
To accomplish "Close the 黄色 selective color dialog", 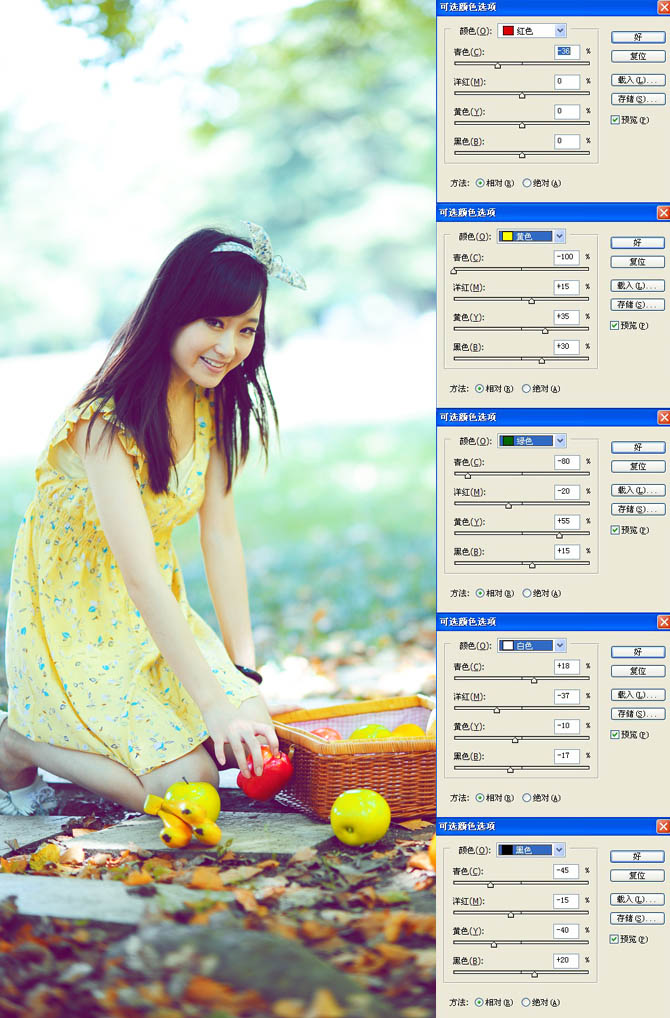I will (663, 212).
